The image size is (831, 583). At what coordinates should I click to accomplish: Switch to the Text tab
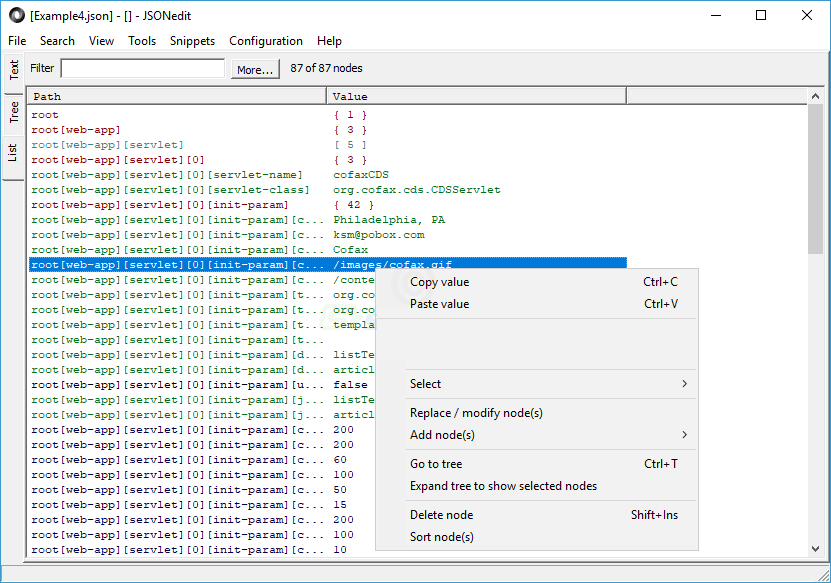(x=14, y=70)
